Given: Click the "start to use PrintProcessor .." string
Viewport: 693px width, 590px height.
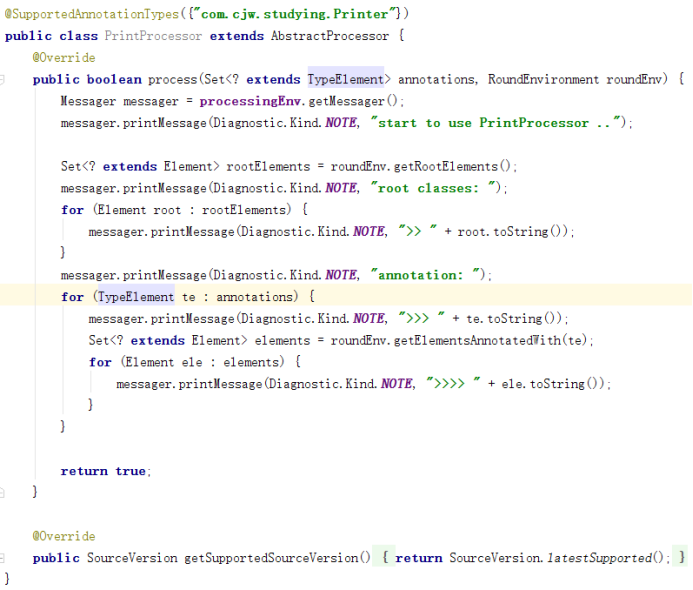Looking at the screenshot, I should click(x=495, y=123).
